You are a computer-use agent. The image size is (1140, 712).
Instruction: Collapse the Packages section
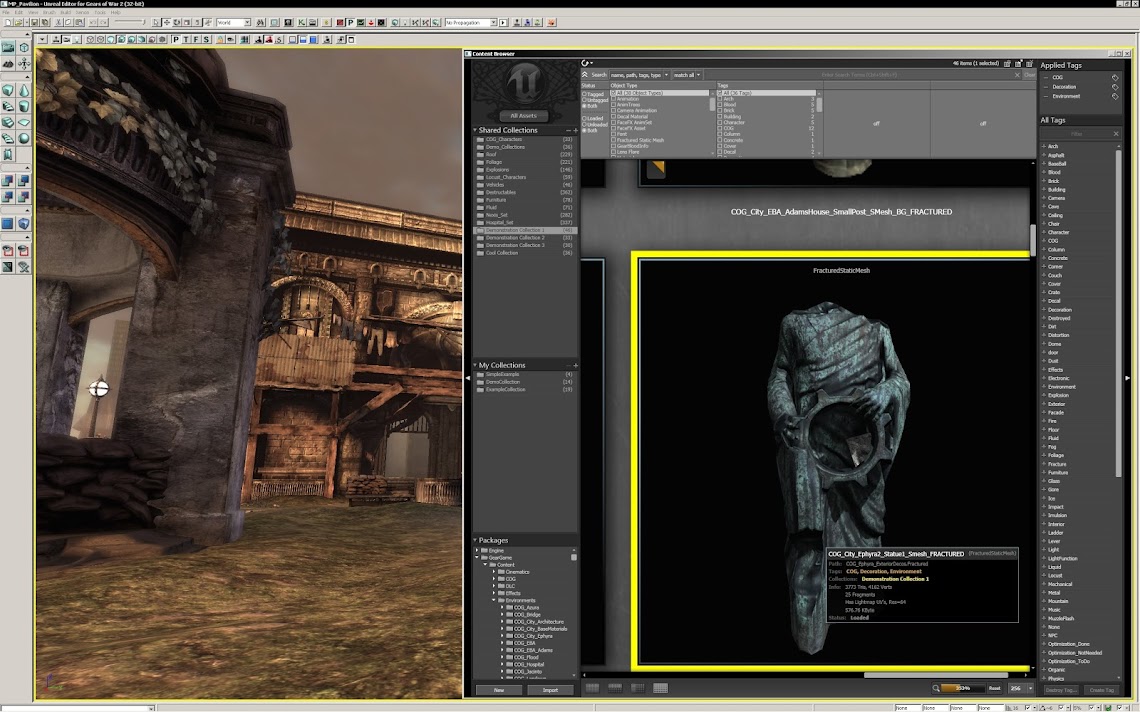point(475,540)
